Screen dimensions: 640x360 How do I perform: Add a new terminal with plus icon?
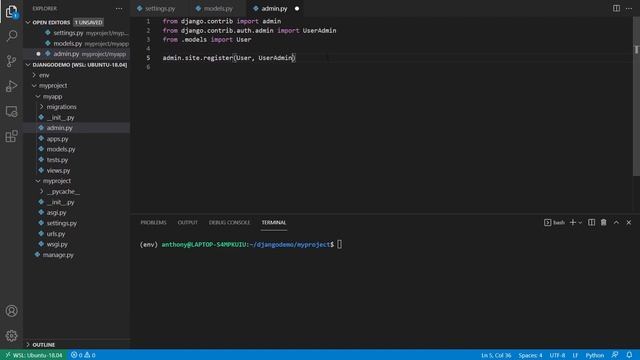(x=573, y=222)
